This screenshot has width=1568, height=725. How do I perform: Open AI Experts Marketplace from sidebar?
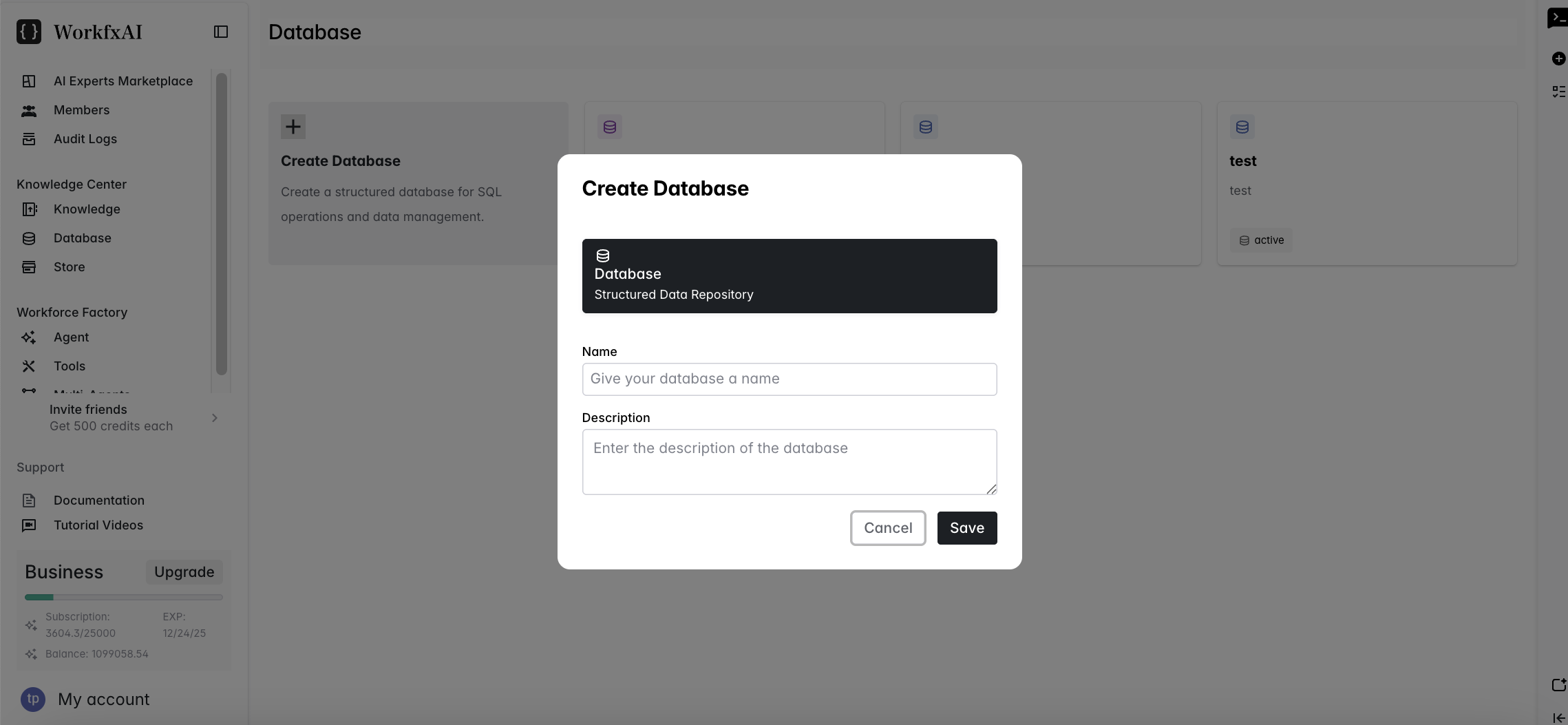(123, 81)
